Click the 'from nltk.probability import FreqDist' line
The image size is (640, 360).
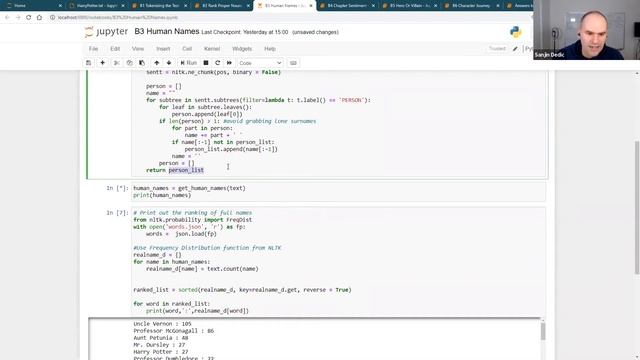(x=192, y=220)
